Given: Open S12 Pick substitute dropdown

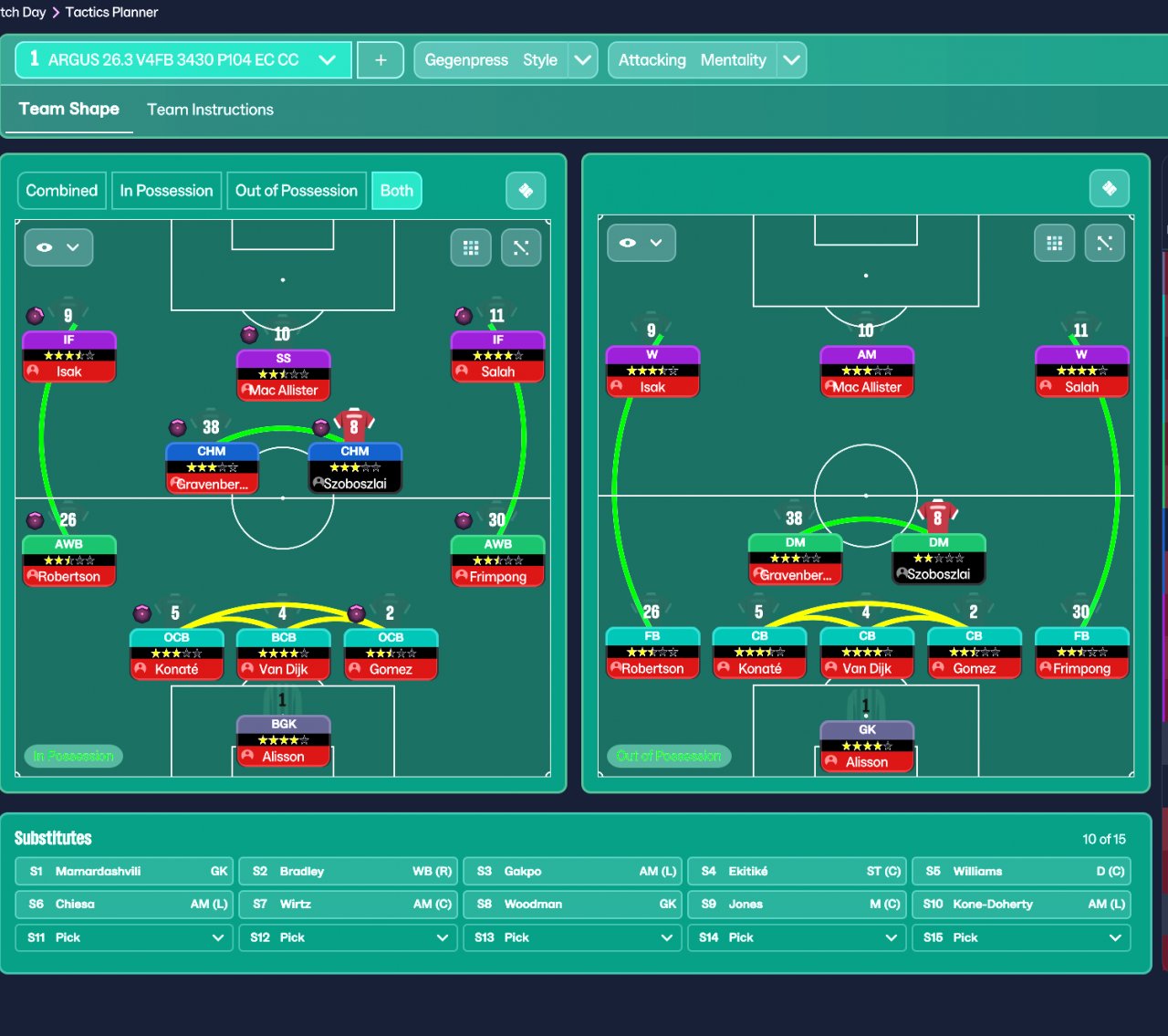Looking at the screenshot, I should coord(348,937).
